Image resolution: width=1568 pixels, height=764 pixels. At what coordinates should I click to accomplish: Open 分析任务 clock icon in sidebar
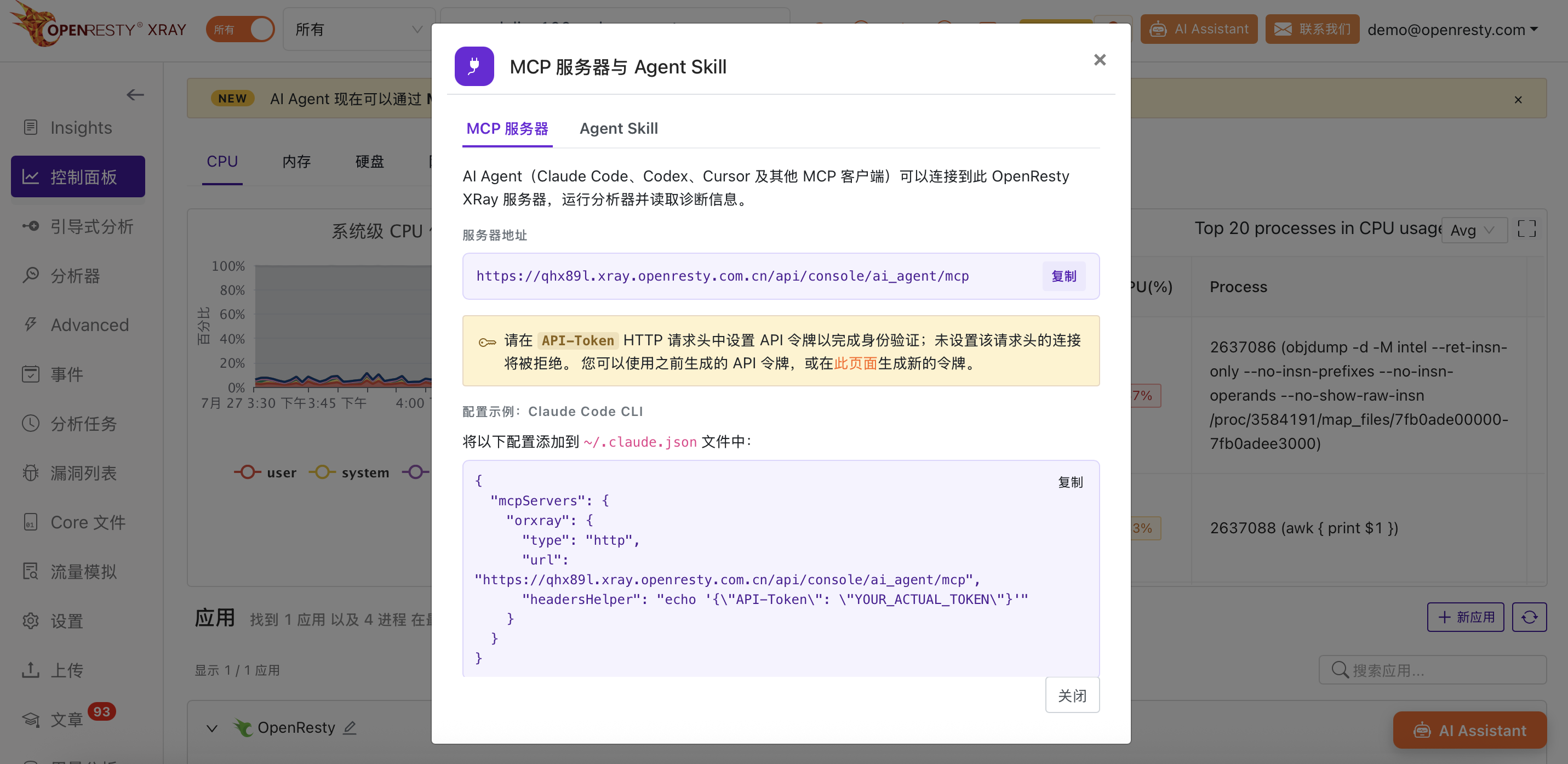pos(31,424)
